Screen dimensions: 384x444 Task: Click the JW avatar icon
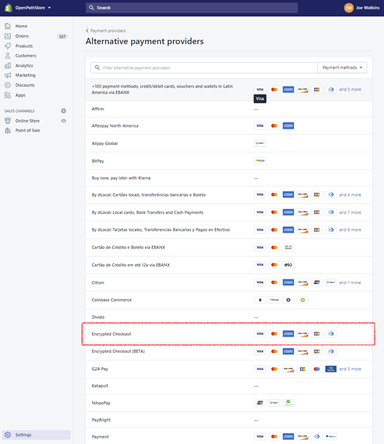click(348, 8)
